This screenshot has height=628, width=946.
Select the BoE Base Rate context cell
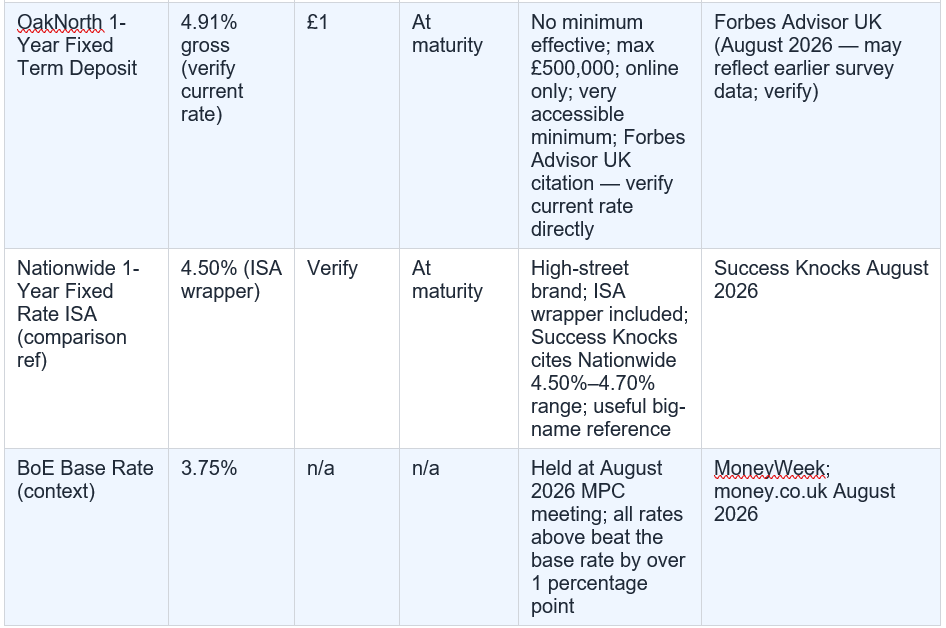pos(86,537)
